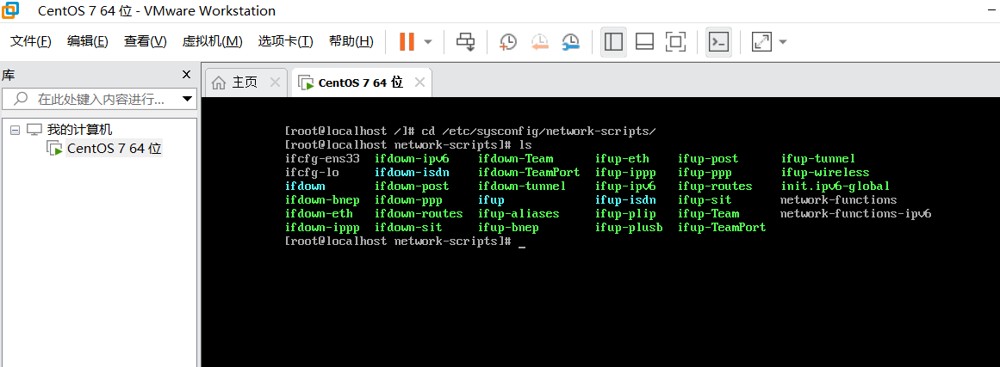Click ifcfg-ens33 in the terminal listing
This screenshot has width=1000, height=367.
(323, 158)
